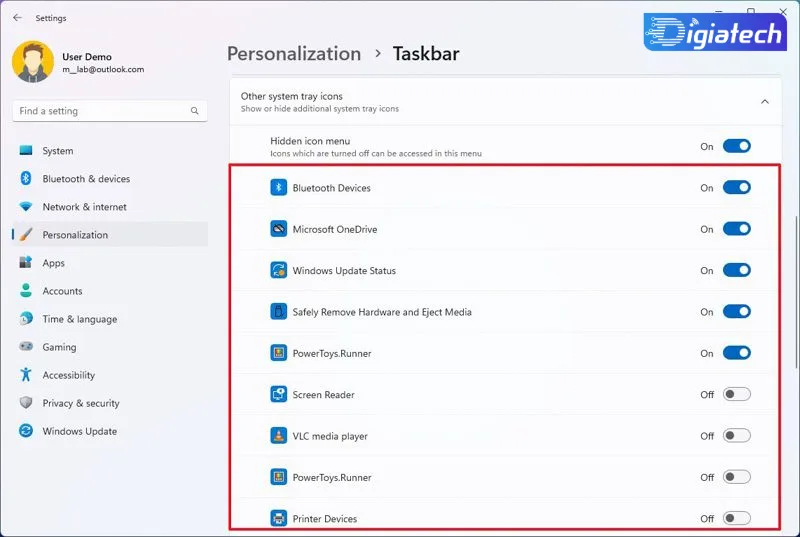This screenshot has width=800, height=537.
Task: Go to the Gaming settings page
Action: (110, 347)
